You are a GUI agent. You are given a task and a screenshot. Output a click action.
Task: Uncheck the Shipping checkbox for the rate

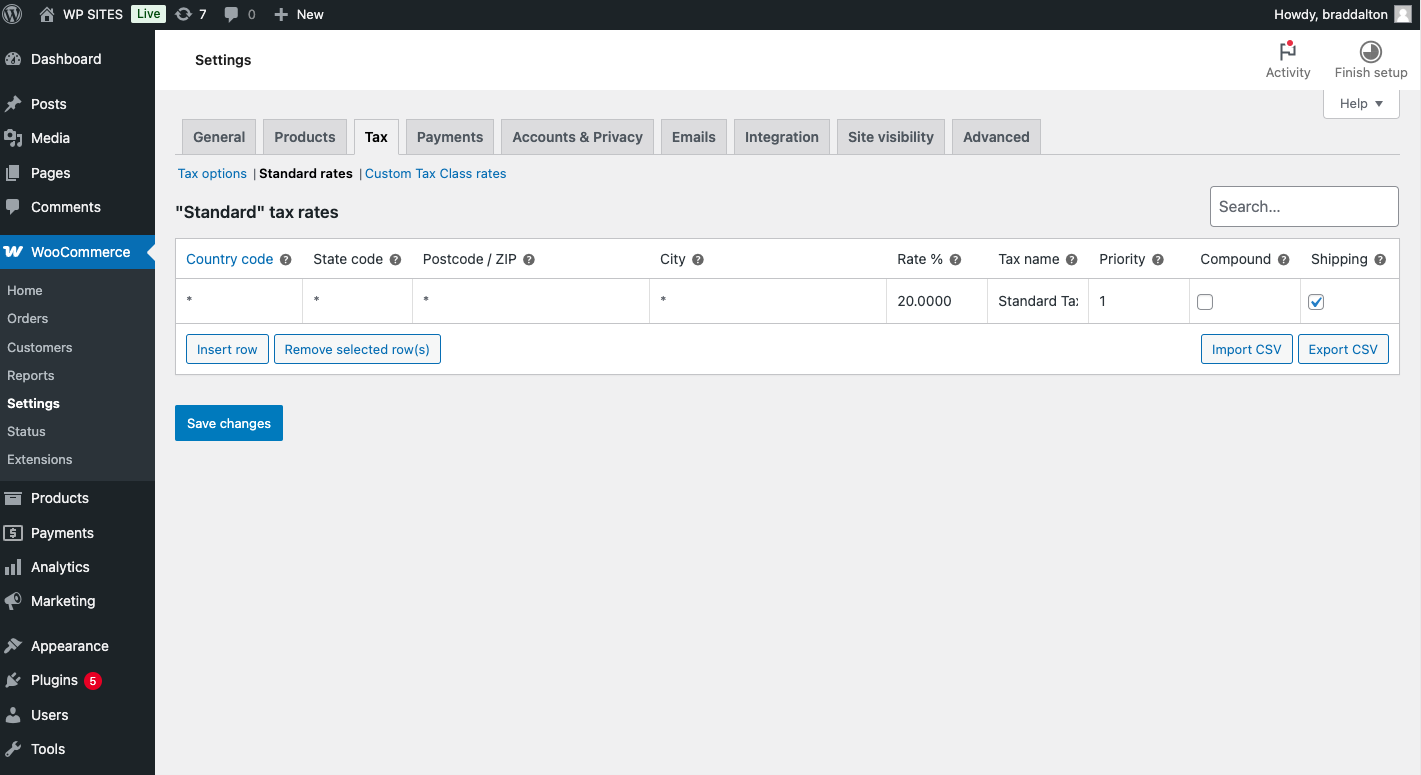click(x=1316, y=302)
